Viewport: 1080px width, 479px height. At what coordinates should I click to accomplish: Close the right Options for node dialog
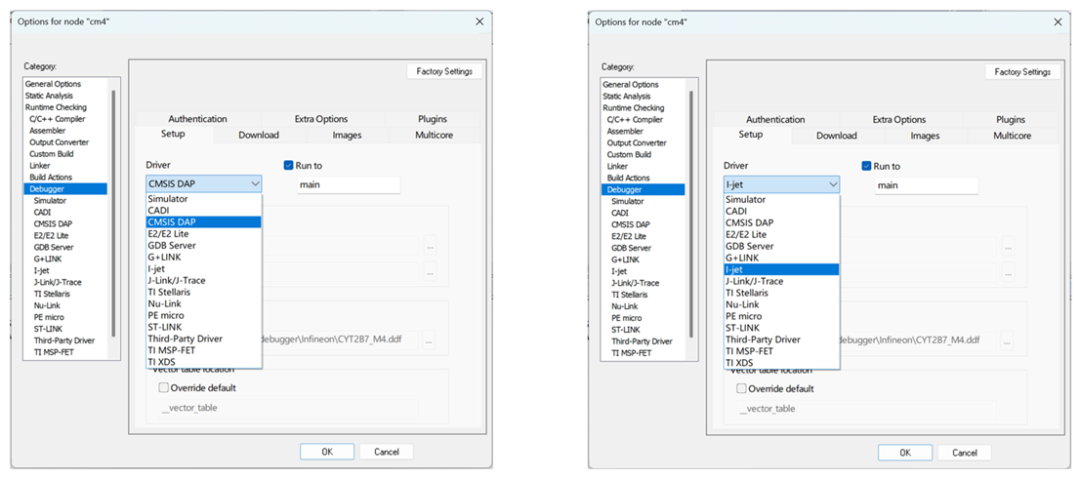point(1057,22)
